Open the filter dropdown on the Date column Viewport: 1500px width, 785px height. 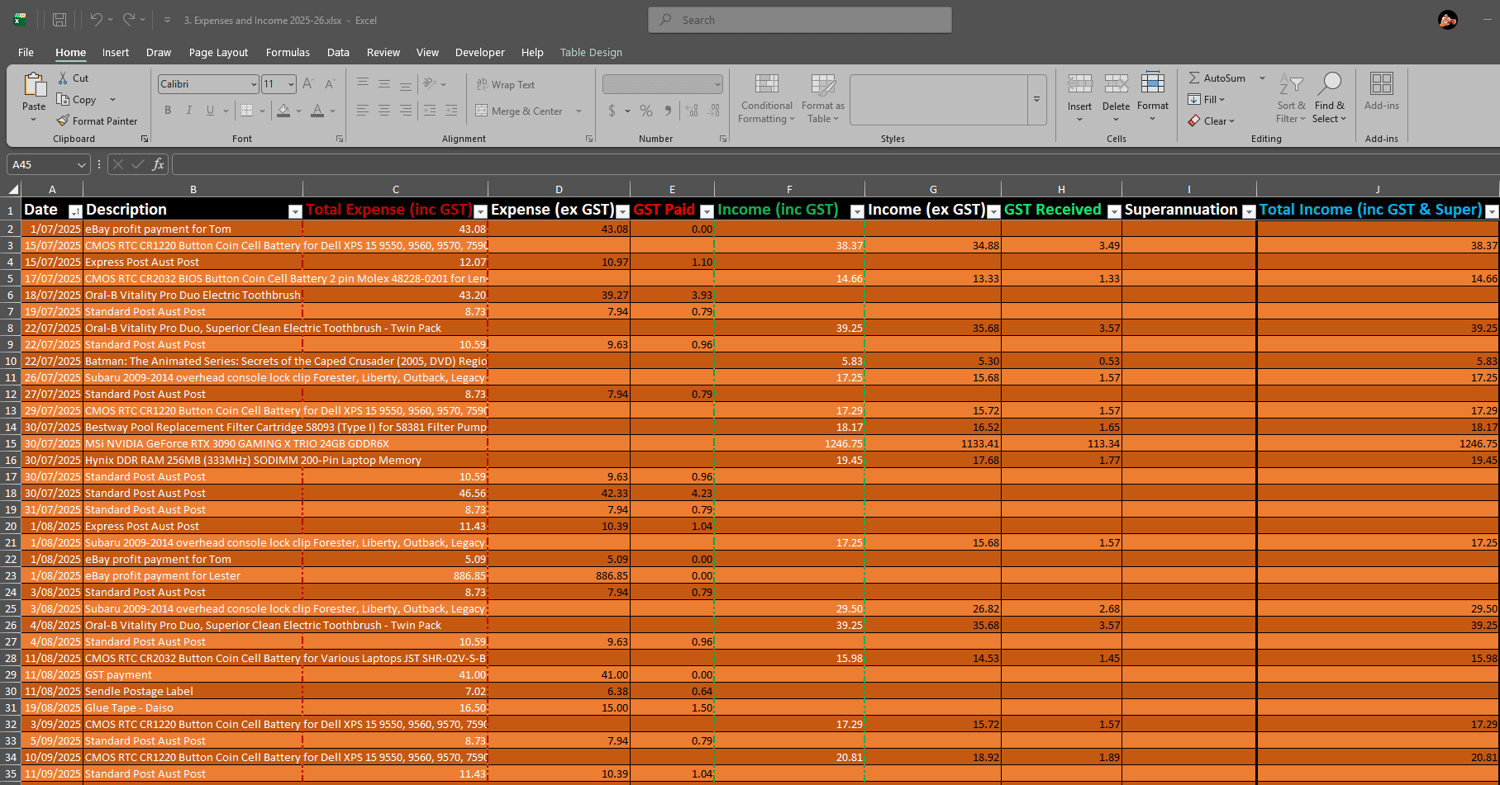(75, 211)
